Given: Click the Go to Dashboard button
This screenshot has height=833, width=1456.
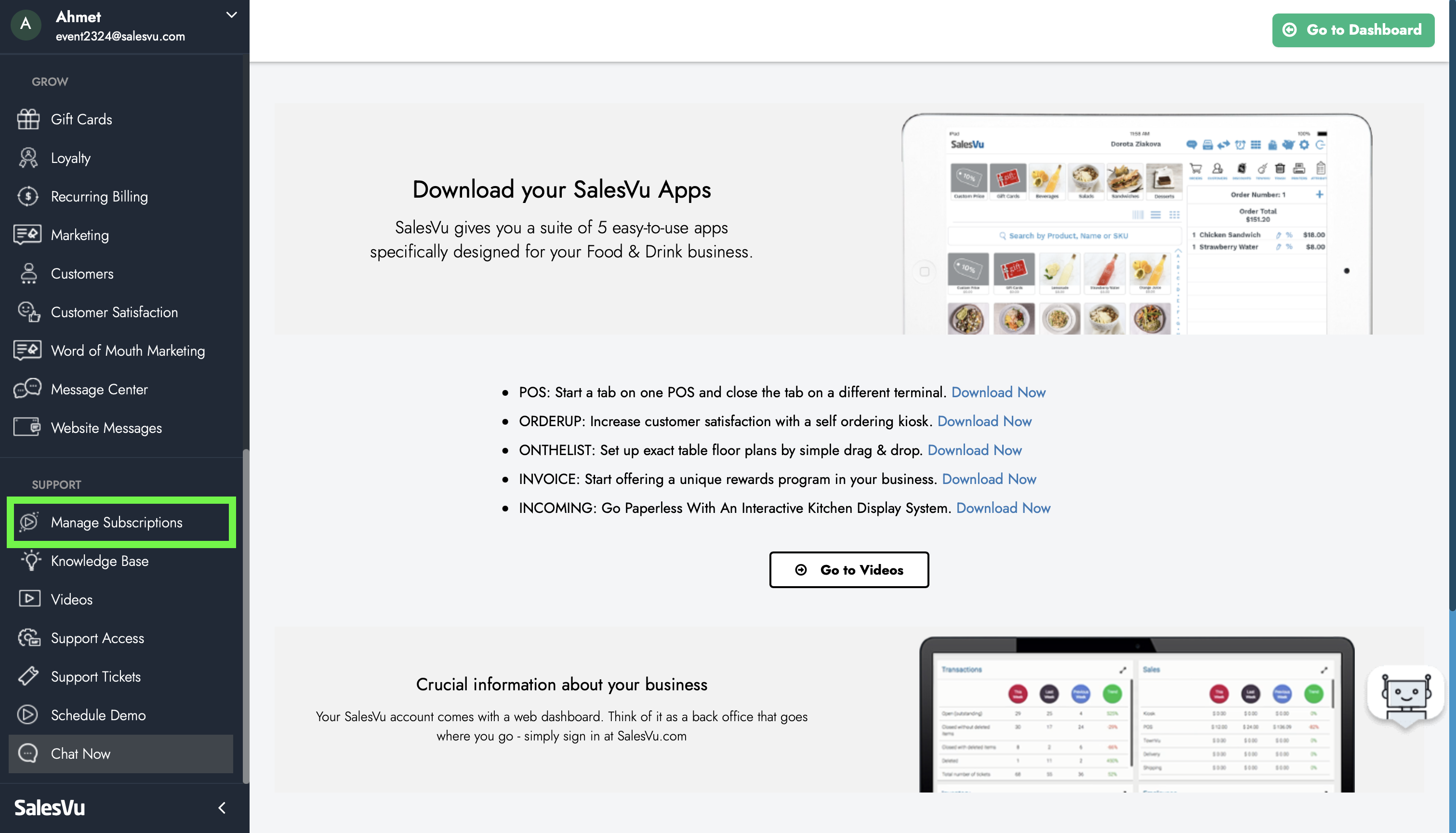Looking at the screenshot, I should pos(1352,30).
